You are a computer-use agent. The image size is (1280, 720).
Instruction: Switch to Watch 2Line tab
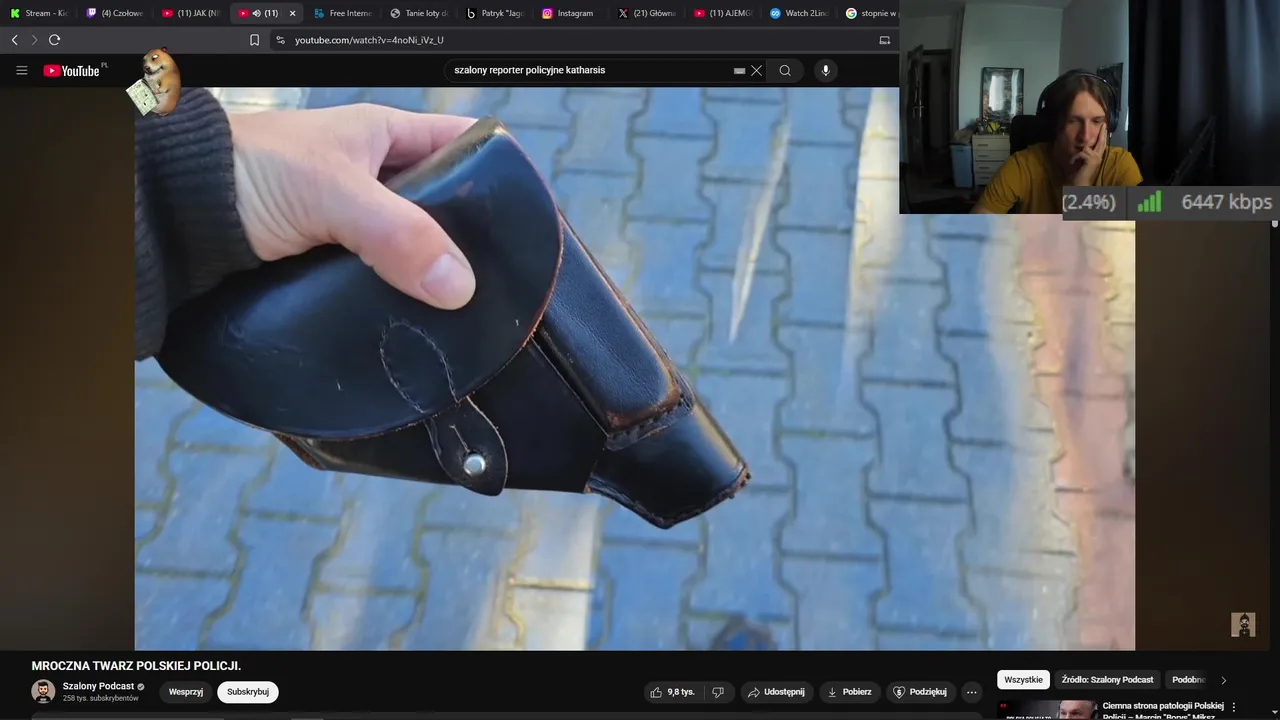[799, 13]
